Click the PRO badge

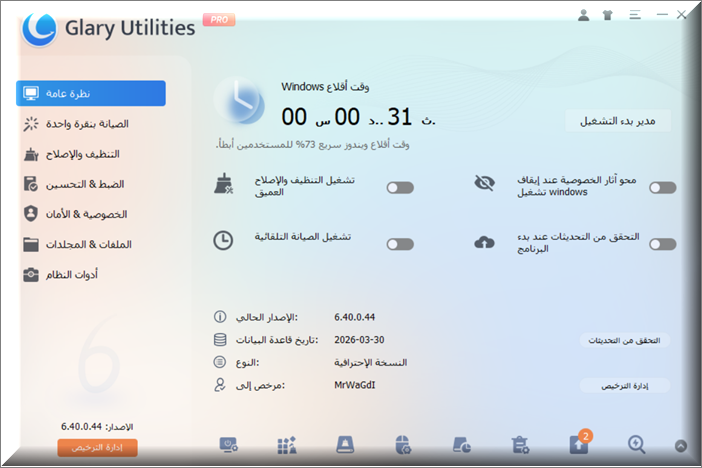219,20
